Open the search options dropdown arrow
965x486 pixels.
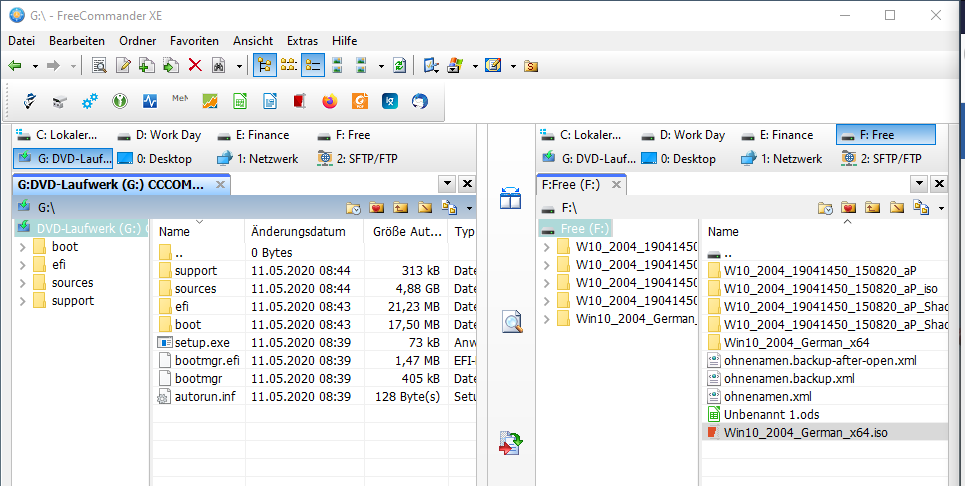coord(239,66)
